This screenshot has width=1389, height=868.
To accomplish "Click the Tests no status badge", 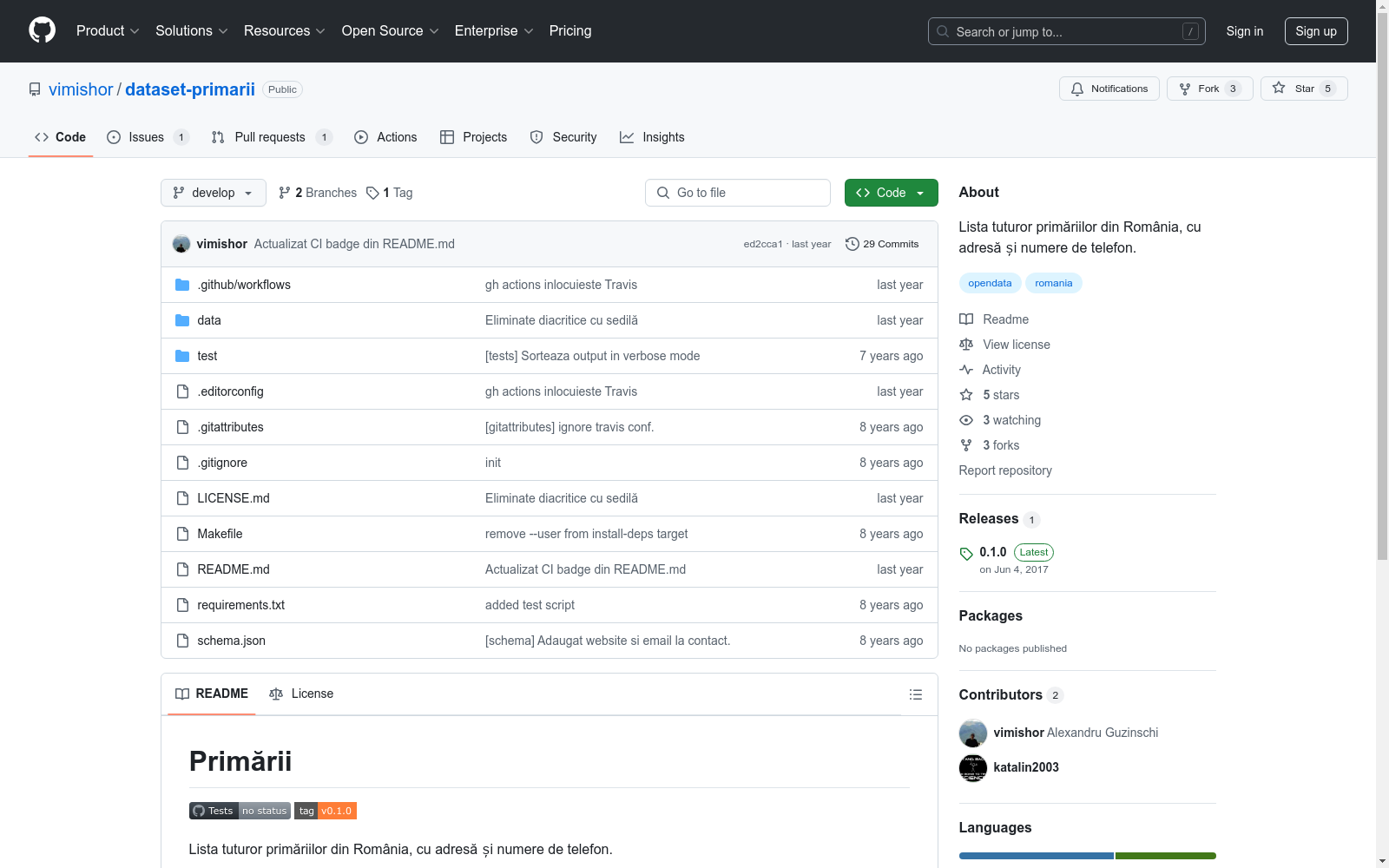I will pyautogui.click(x=240, y=811).
